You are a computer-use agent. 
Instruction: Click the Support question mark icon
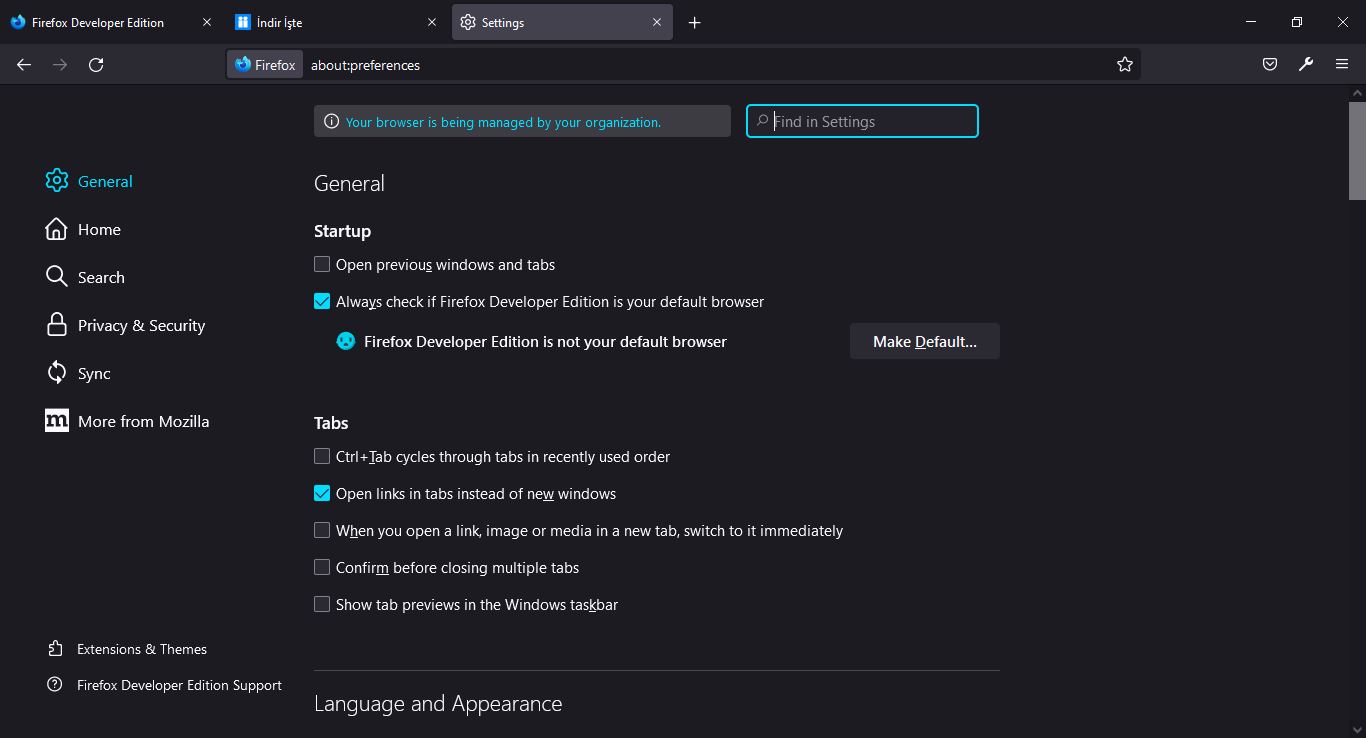point(55,685)
